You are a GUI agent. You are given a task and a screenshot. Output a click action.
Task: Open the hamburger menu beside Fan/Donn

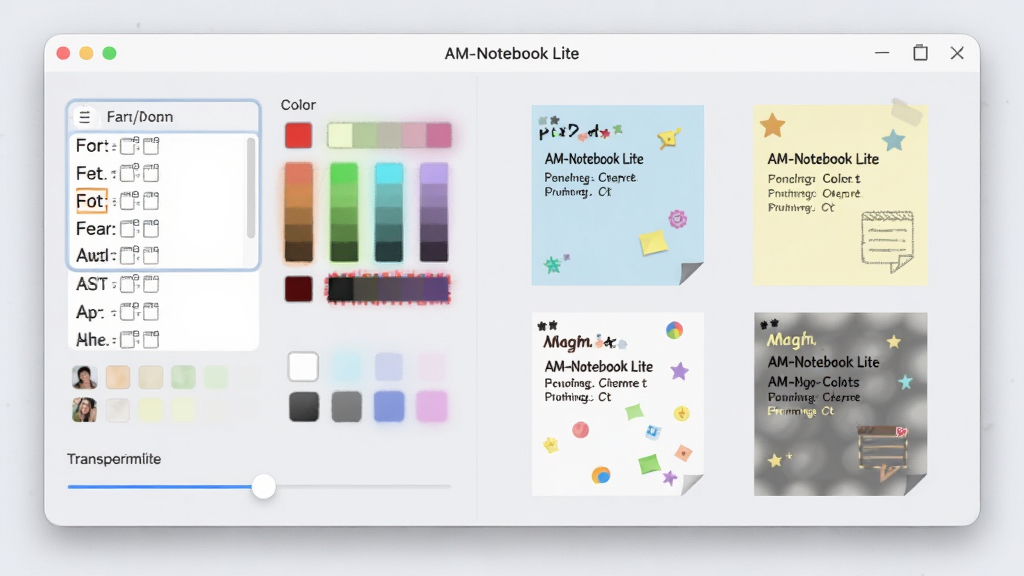click(x=84, y=117)
